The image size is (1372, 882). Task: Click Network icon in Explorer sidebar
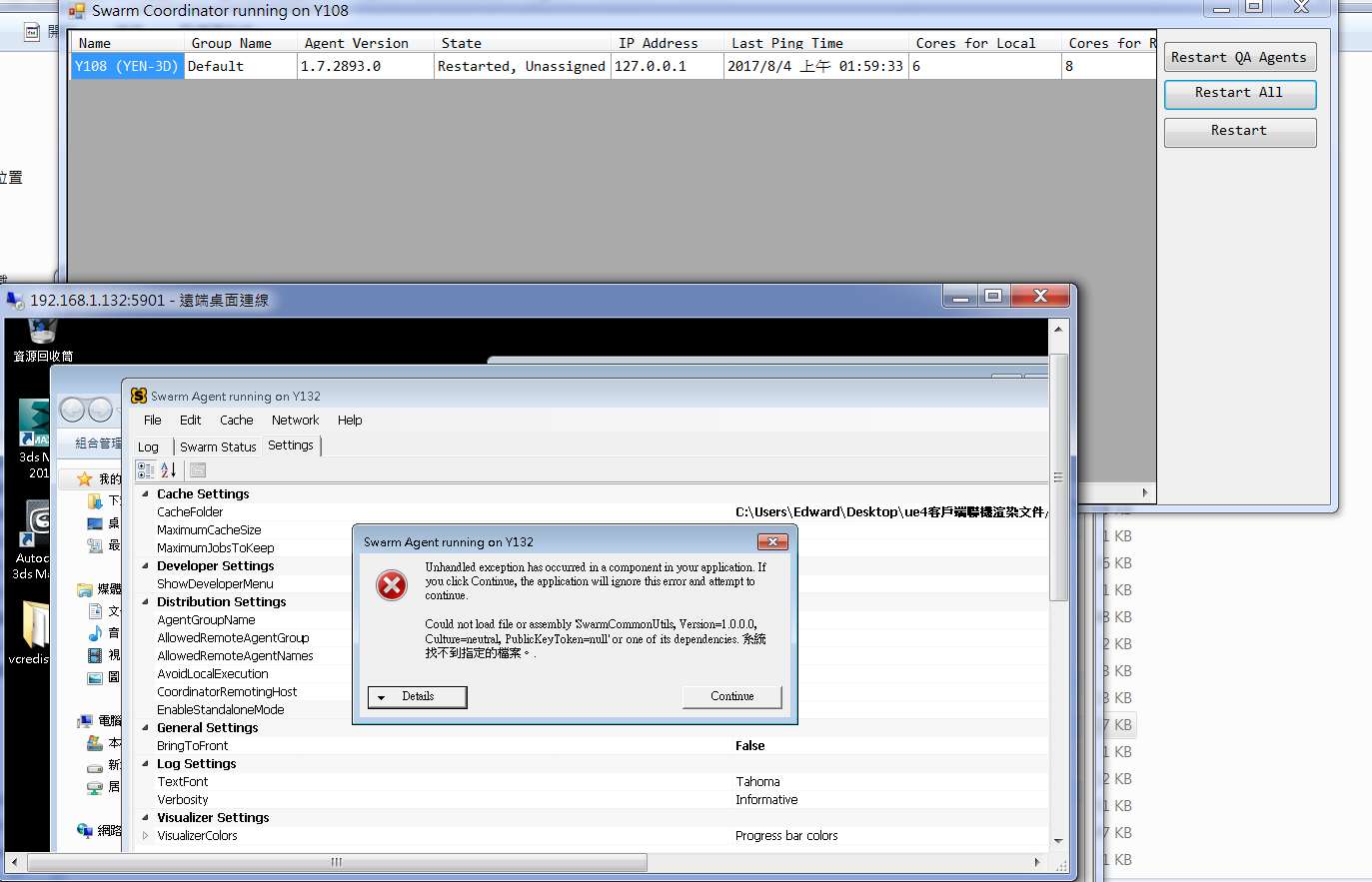(x=85, y=830)
